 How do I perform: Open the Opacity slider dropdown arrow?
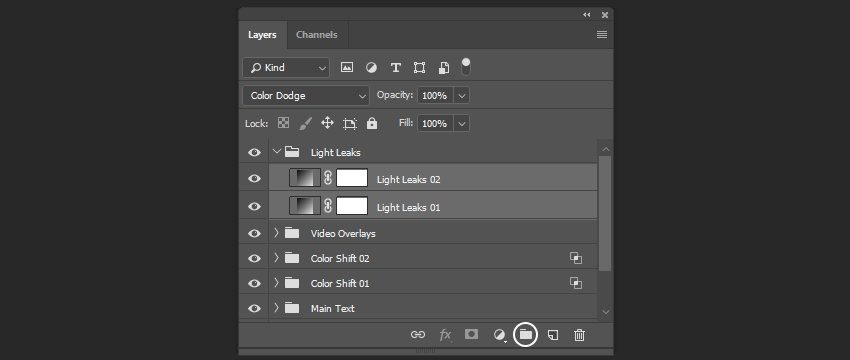461,95
